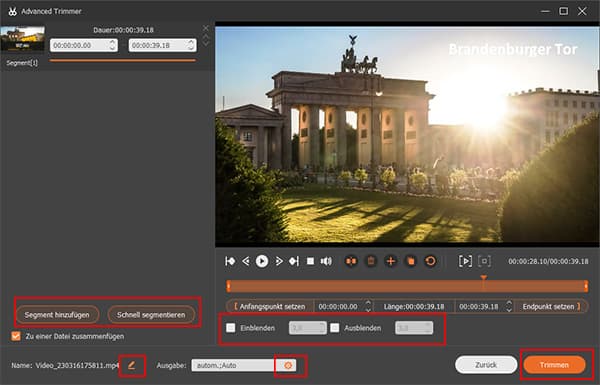This screenshot has width=600, height=385.
Task: Add a segment with the plus icon
Action: [391, 261]
